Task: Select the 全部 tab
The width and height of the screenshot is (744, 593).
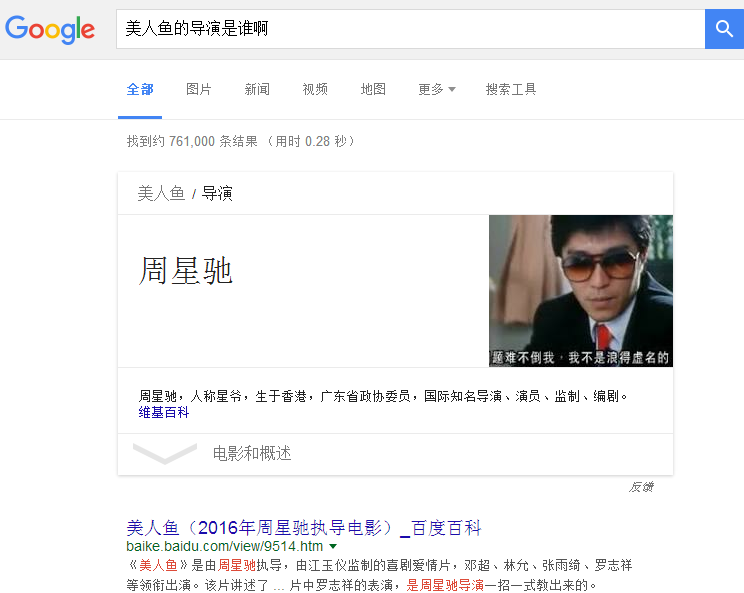Action: (140, 89)
